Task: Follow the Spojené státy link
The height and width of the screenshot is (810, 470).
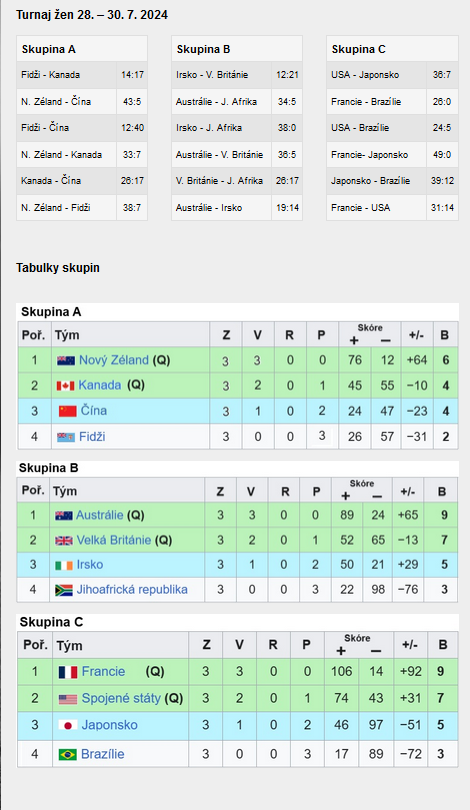Action: [x=121, y=698]
